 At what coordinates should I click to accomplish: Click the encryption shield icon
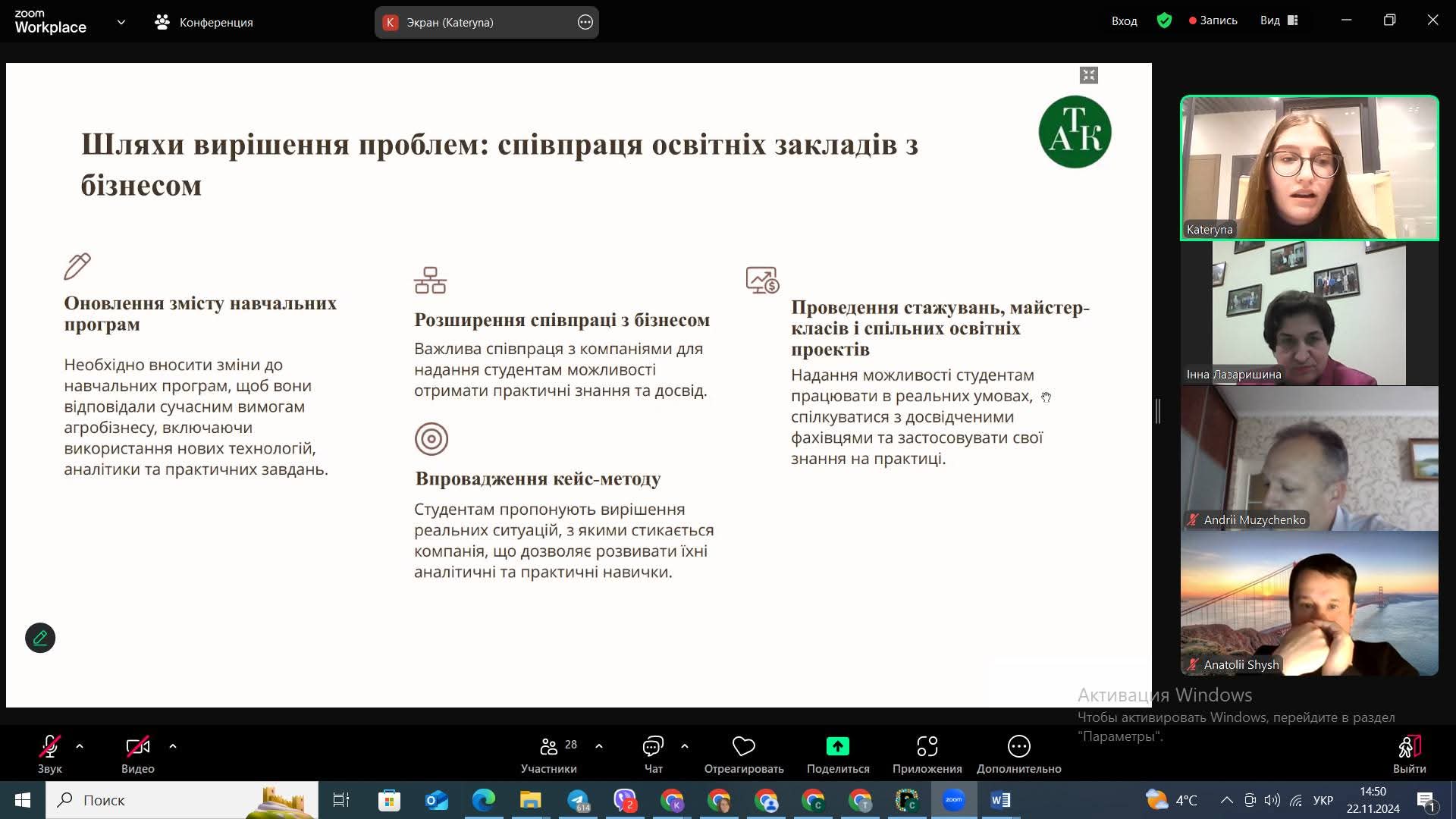[1164, 20]
